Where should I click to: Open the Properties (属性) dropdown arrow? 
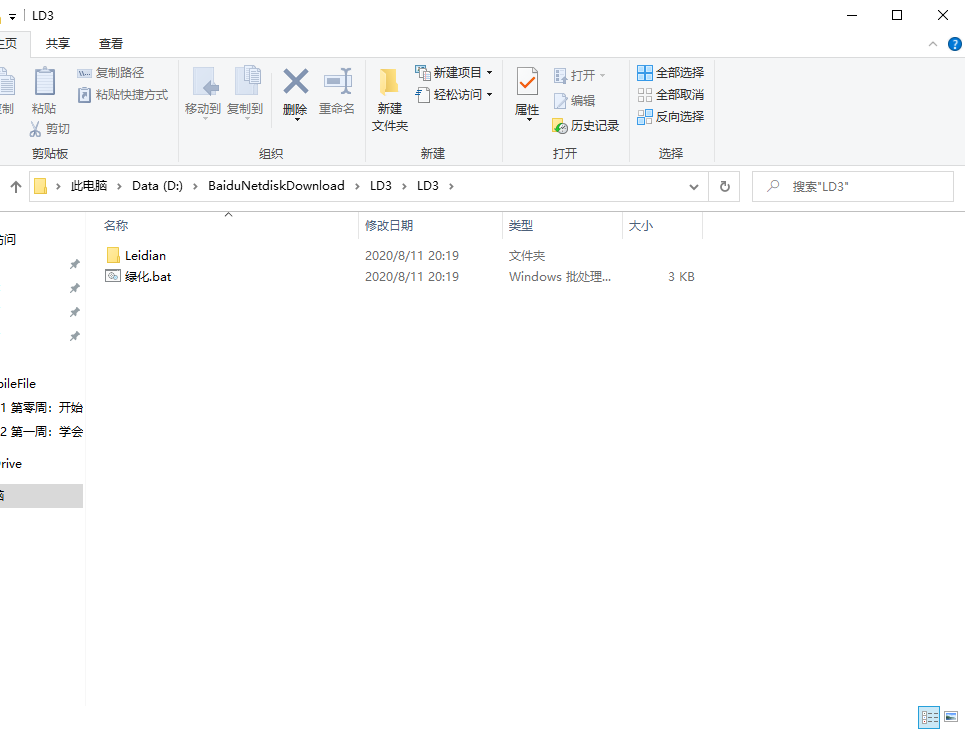(529, 120)
